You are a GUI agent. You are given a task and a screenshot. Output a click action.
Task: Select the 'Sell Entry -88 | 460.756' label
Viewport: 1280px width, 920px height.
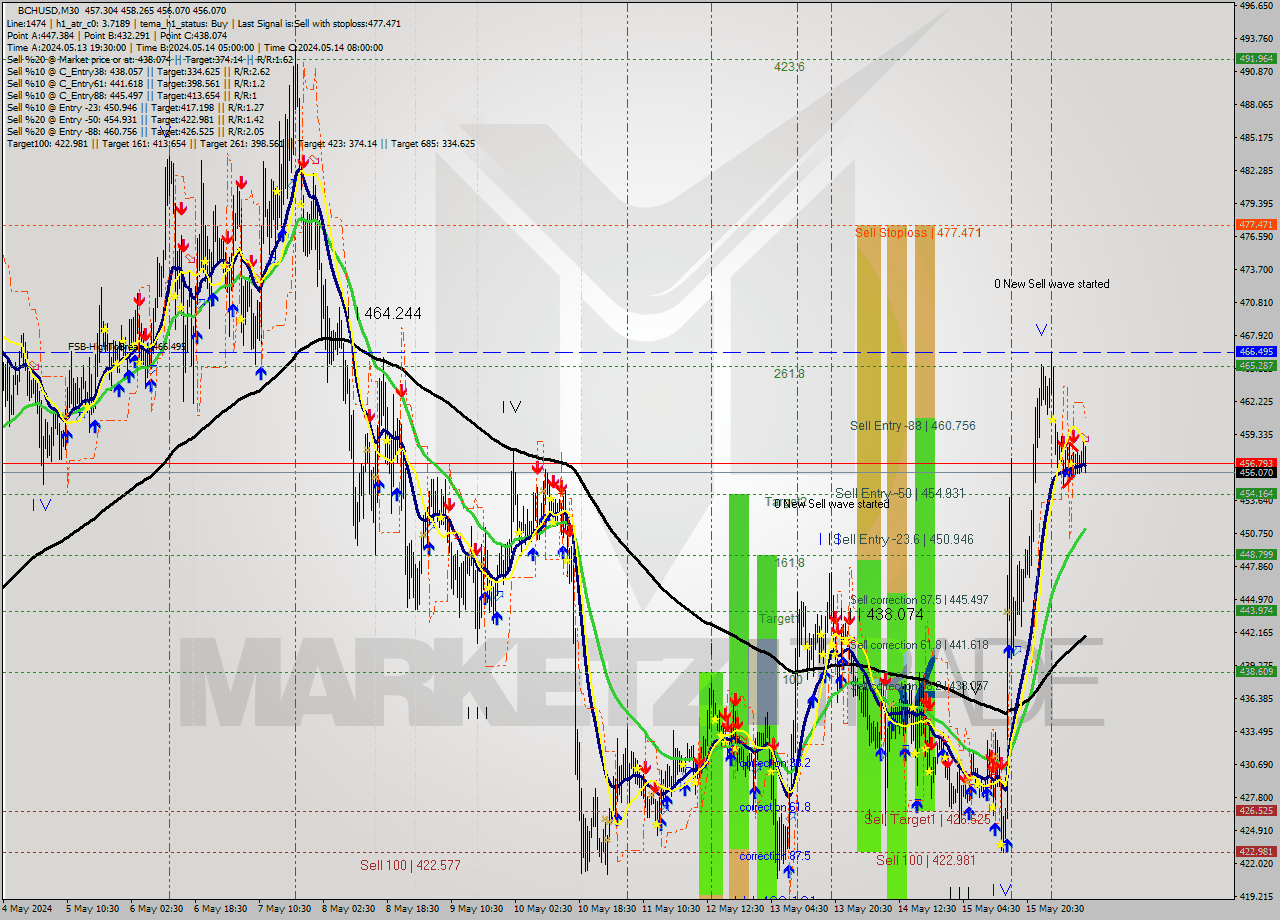[x=913, y=425]
